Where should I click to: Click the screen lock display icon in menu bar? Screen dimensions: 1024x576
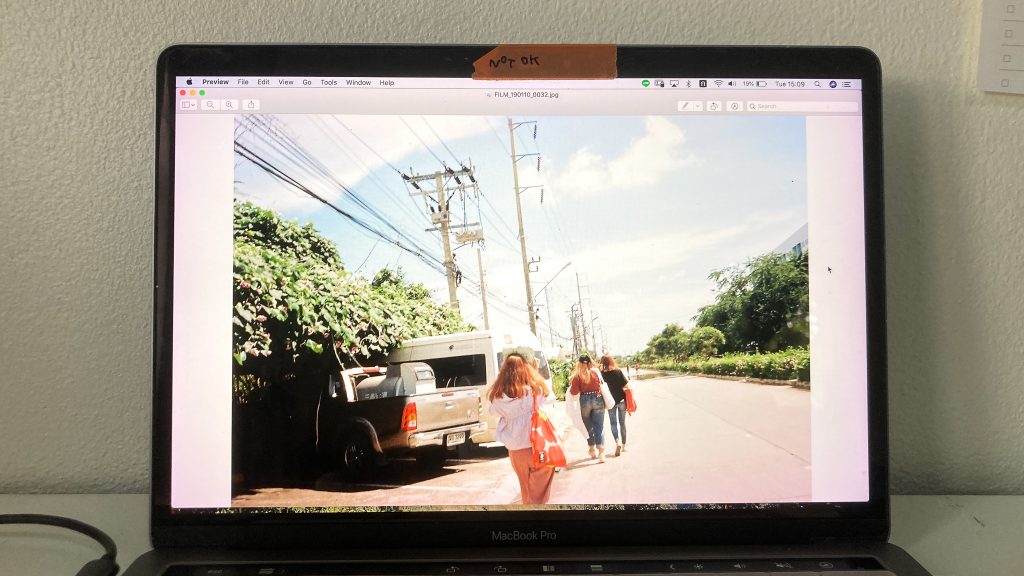[x=660, y=84]
